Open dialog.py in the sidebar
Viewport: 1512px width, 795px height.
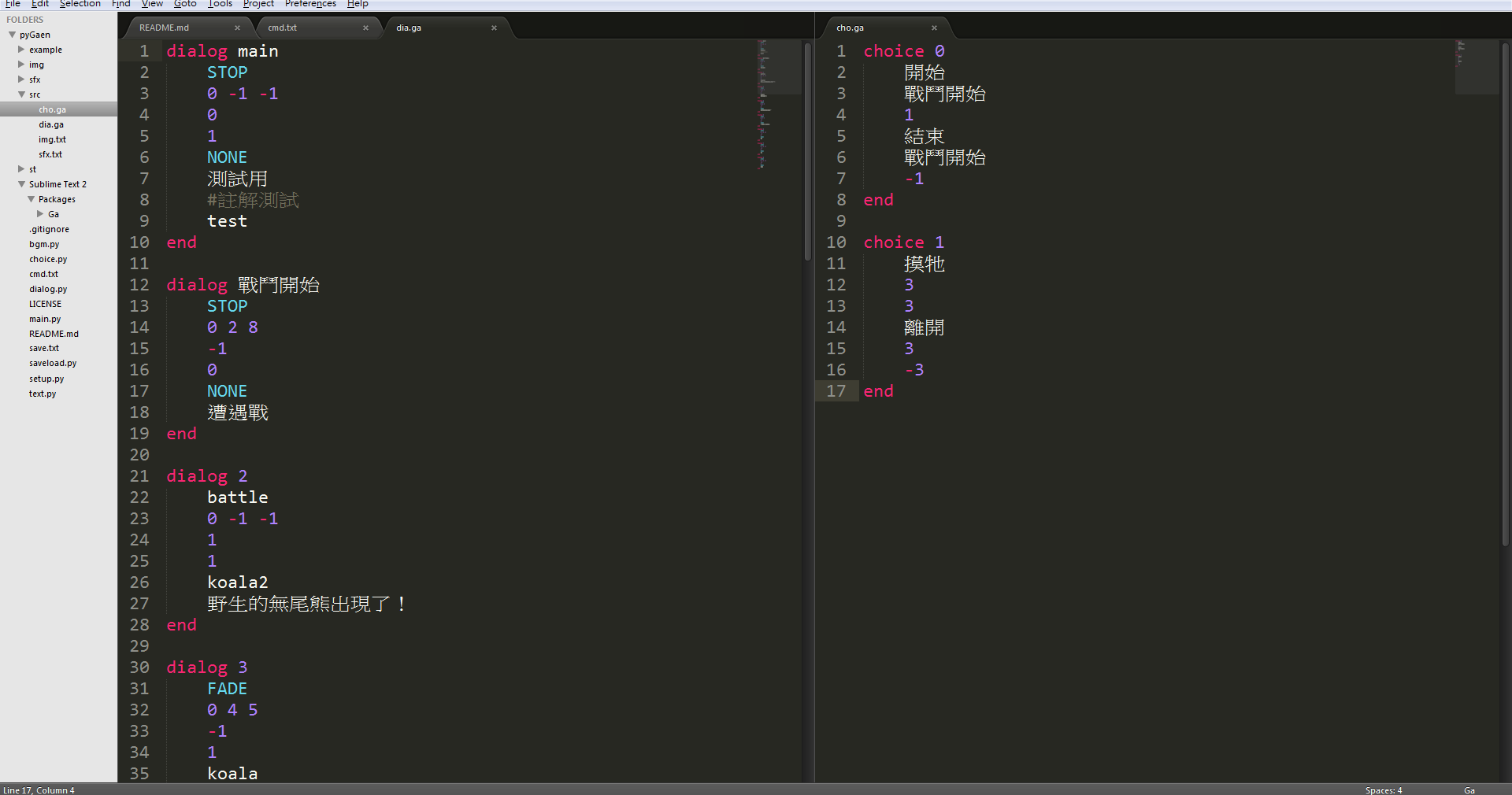(x=48, y=289)
